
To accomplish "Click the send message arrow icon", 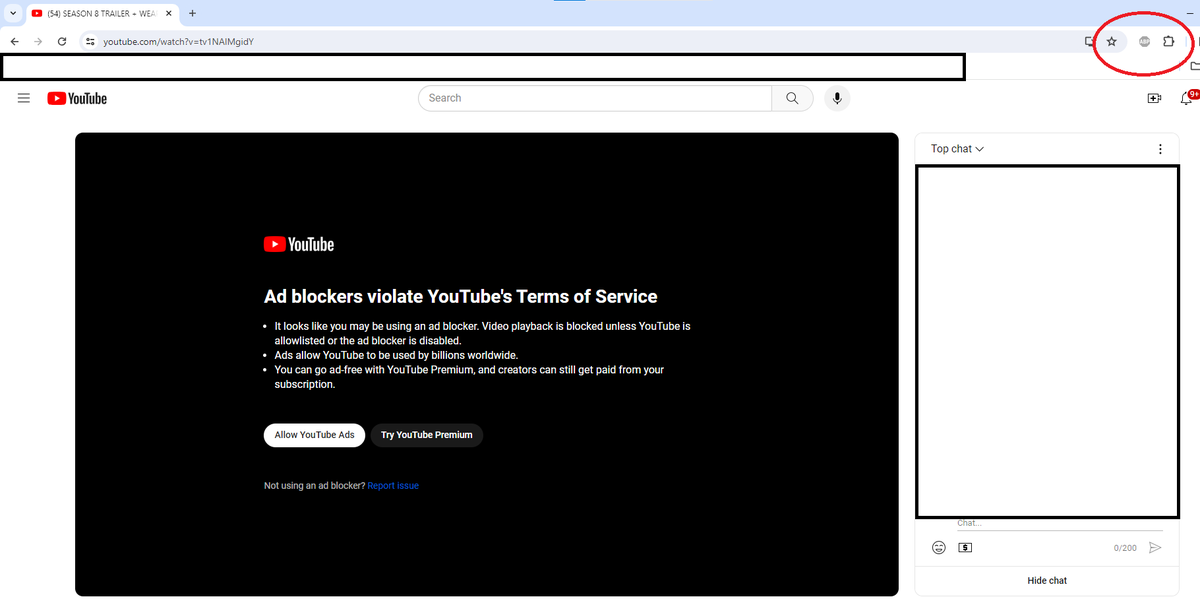I will point(1155,548).
